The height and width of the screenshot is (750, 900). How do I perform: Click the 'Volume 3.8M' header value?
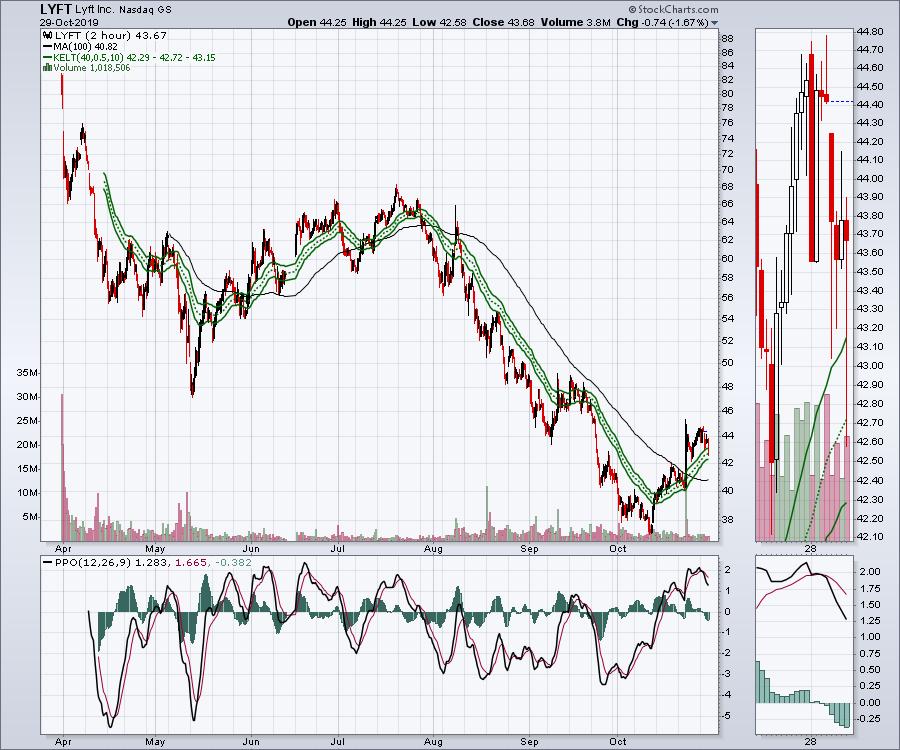coord(576,22)
